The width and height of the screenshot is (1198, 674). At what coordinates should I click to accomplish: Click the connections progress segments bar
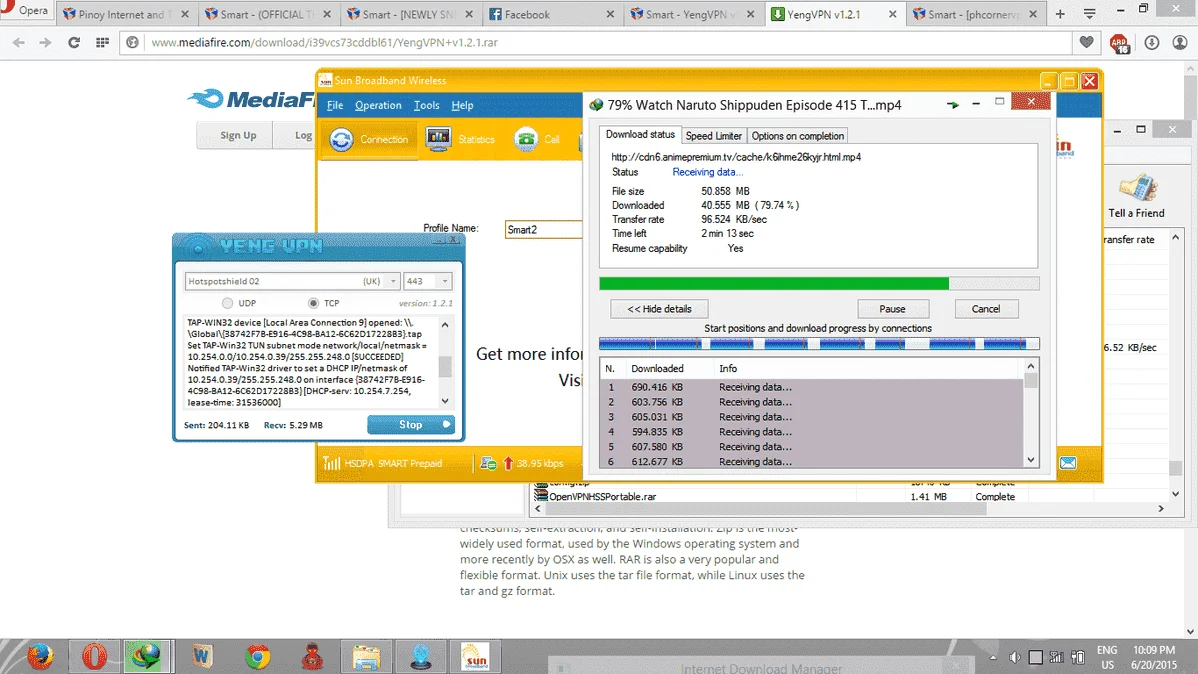[x=819, y=344]
